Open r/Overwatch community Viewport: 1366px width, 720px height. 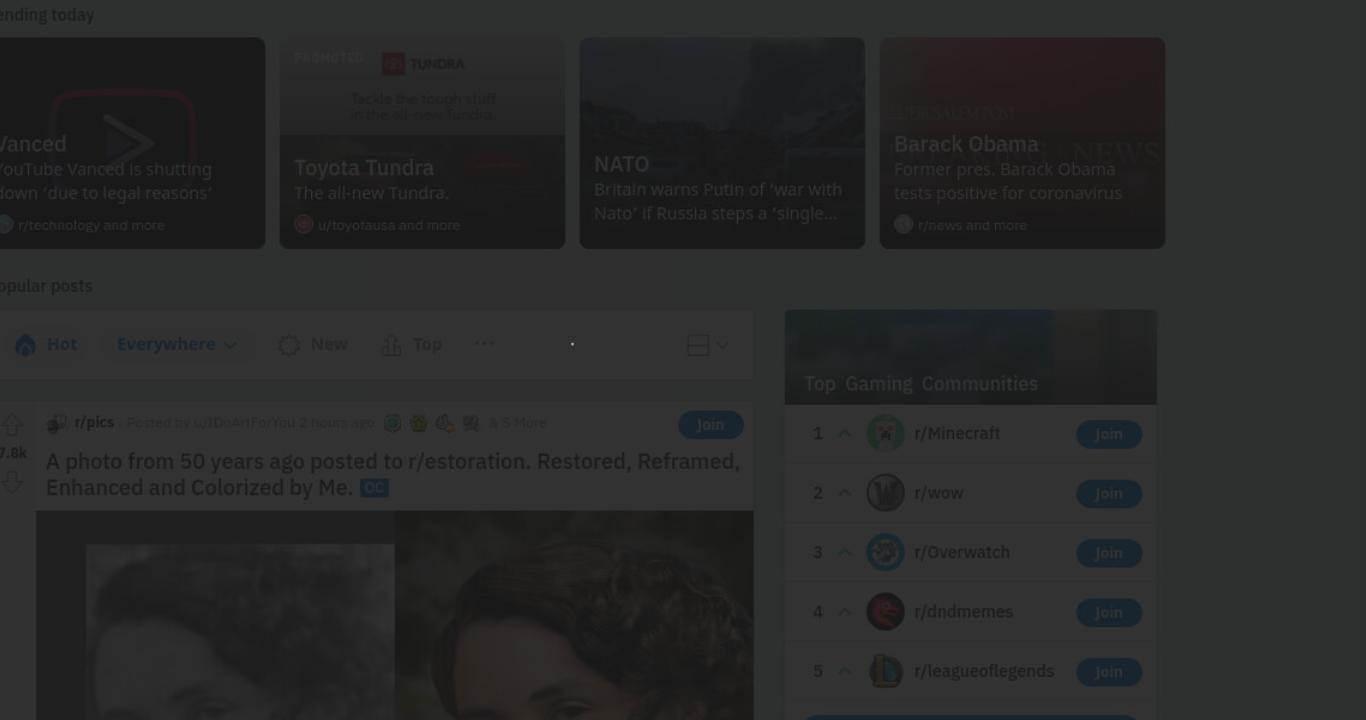[x=962, y=552]
